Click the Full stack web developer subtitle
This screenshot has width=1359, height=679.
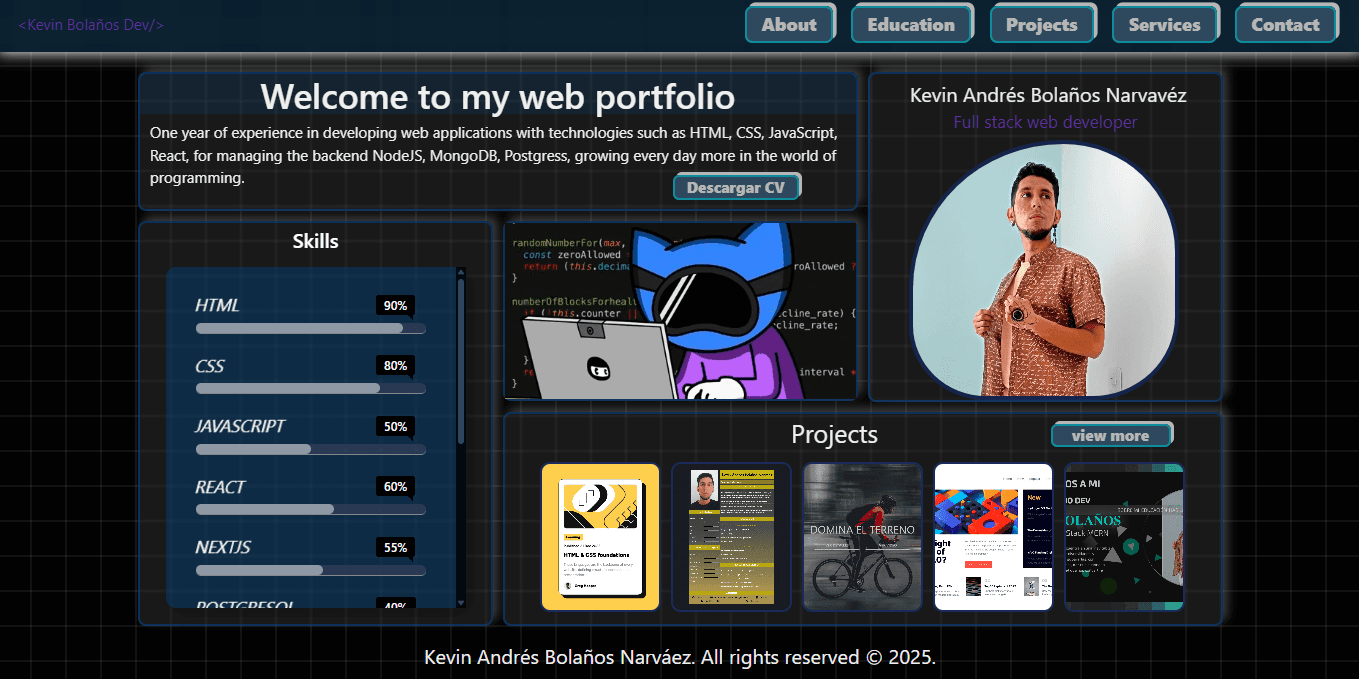click(x=1046, y=122)
